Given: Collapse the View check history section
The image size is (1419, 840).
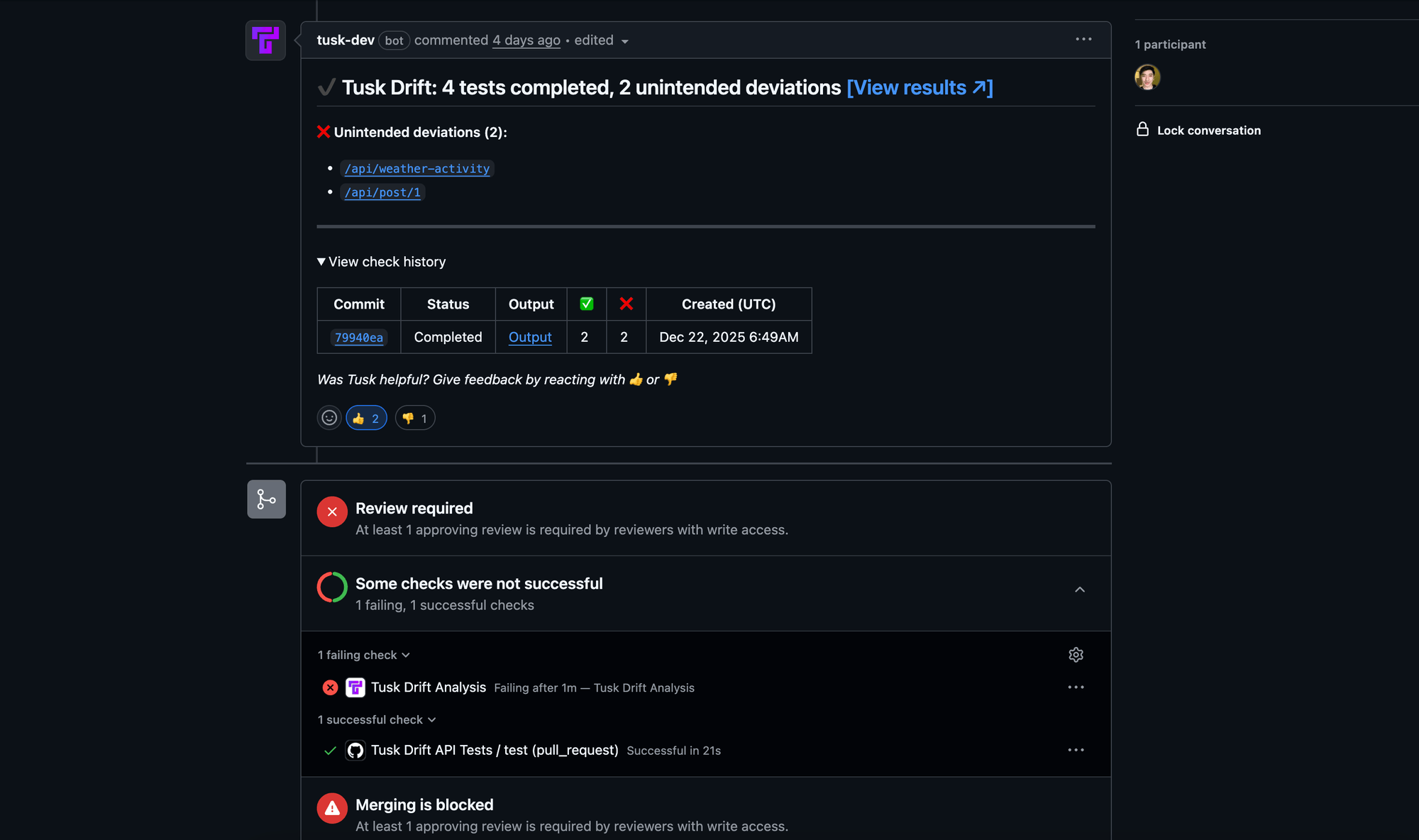Looking at the screenshot, I should click(381, 261).
